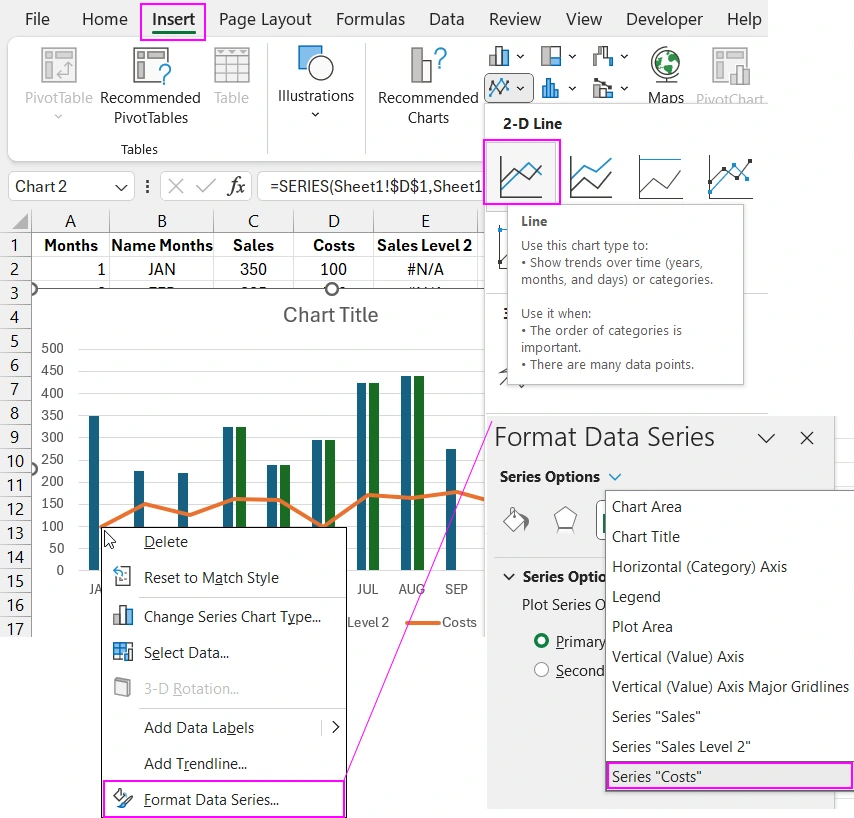The height and width of the screenshot is (818, 854).
Task: Open the Effects pentagon icon in format pane
Action: tap(566, 519)
